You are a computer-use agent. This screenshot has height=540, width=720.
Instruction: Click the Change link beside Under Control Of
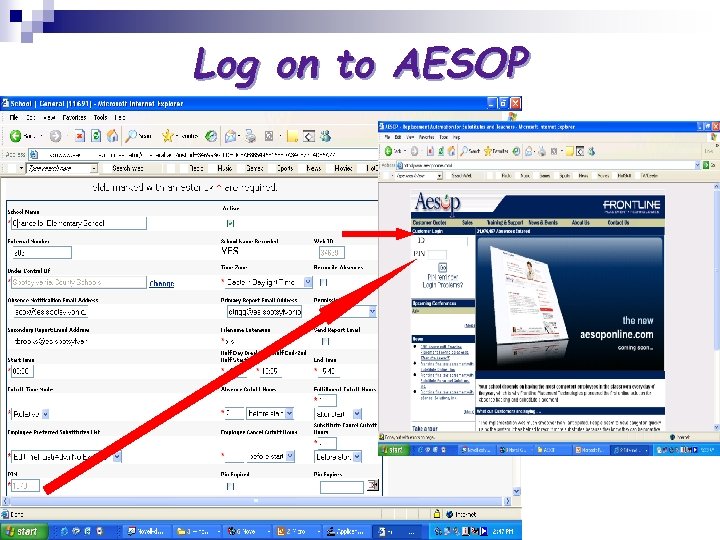(x=162, y=284)
